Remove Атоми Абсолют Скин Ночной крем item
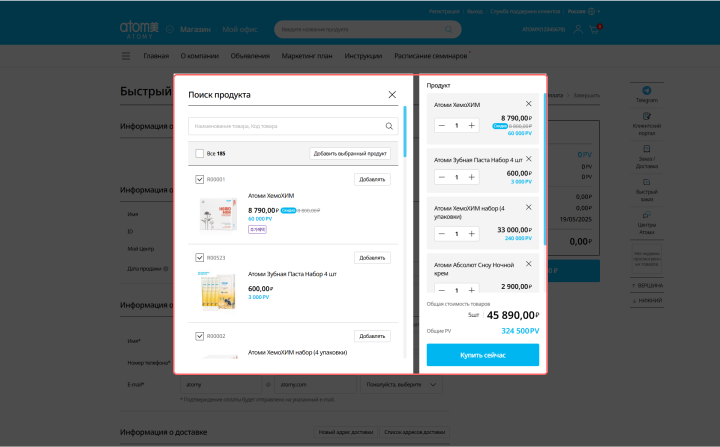The width and height of the screenshot is (720, 447). [x=529, y=264]
